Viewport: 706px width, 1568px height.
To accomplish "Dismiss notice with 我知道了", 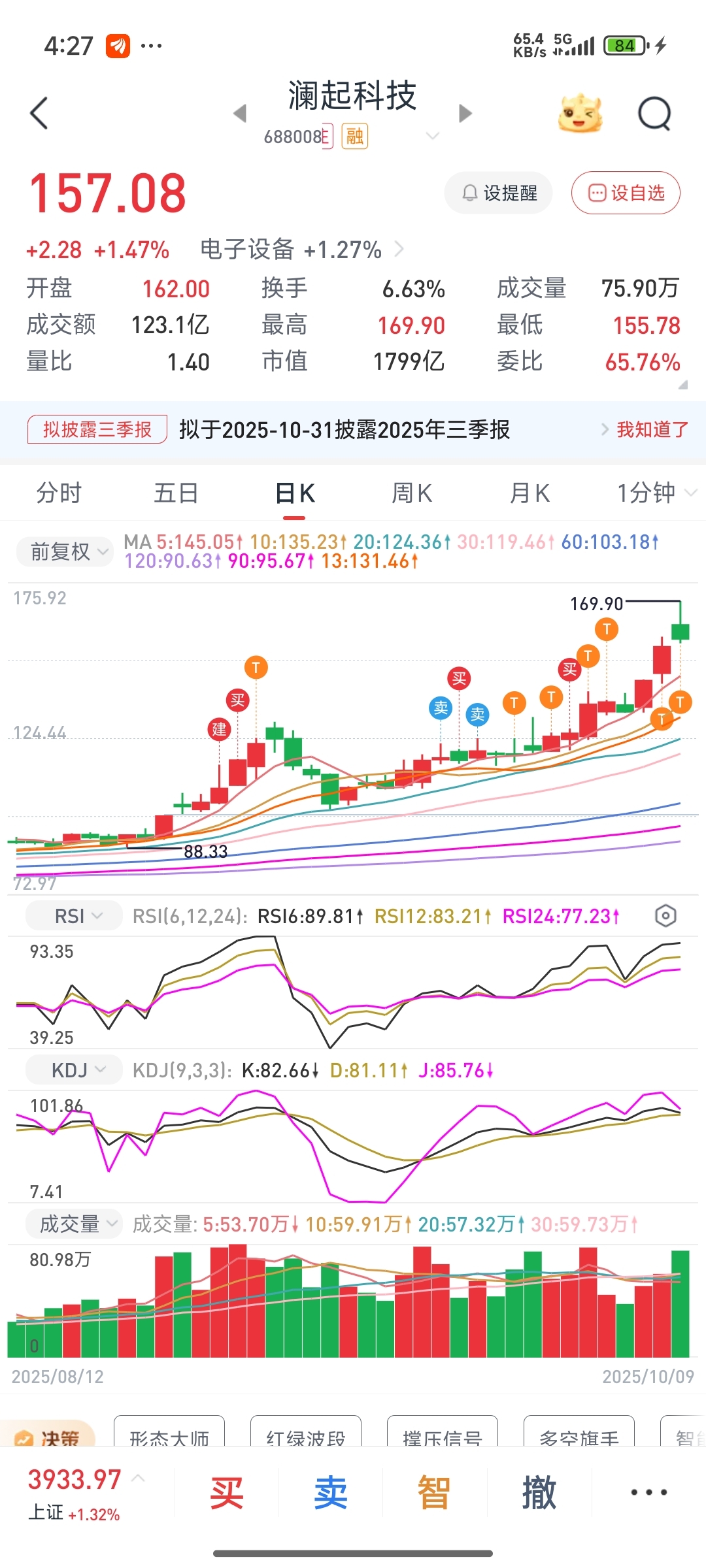I will pyautogui.click(x=652, y=429).
